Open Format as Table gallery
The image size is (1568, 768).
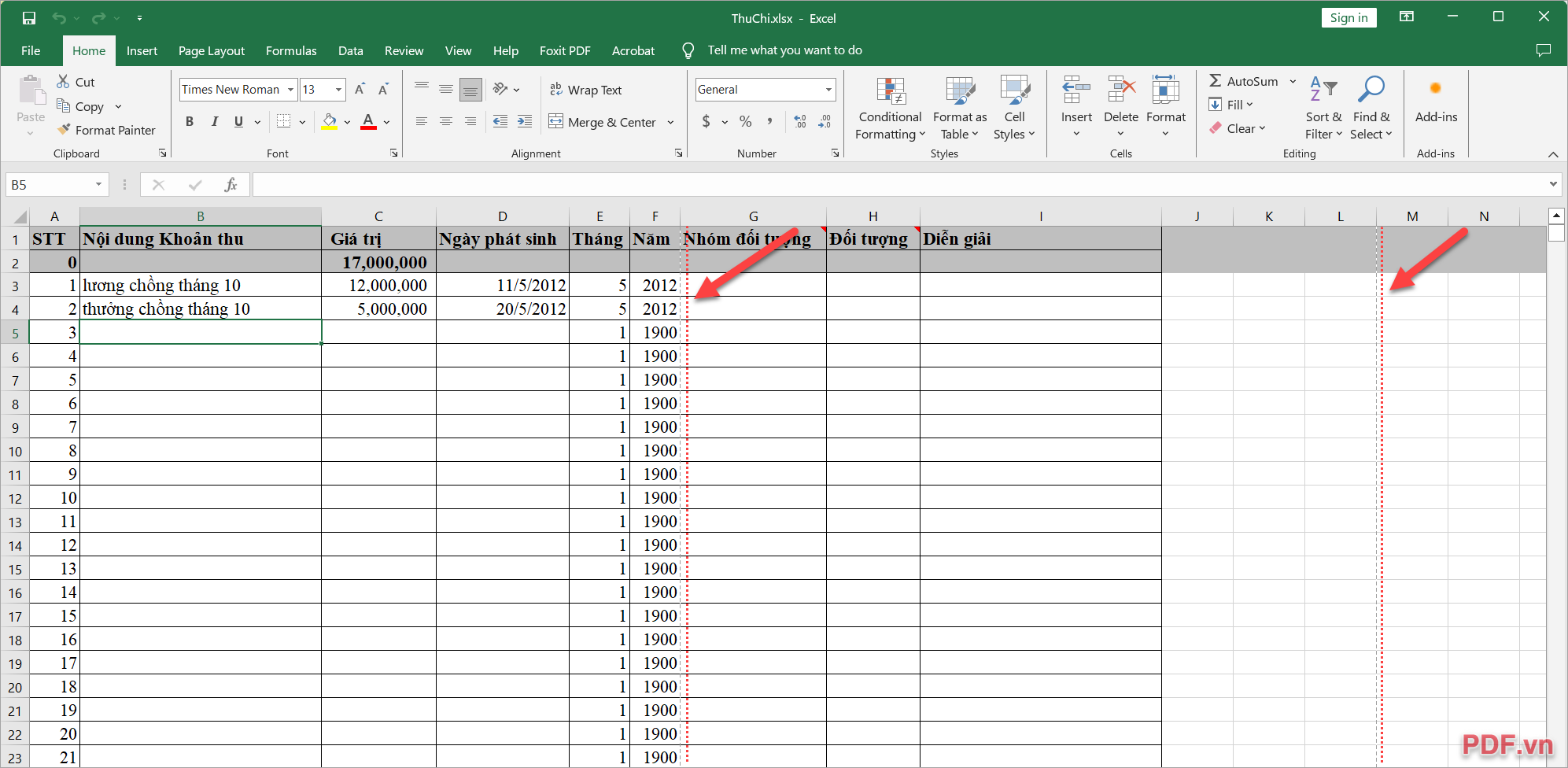pos(960,109)
